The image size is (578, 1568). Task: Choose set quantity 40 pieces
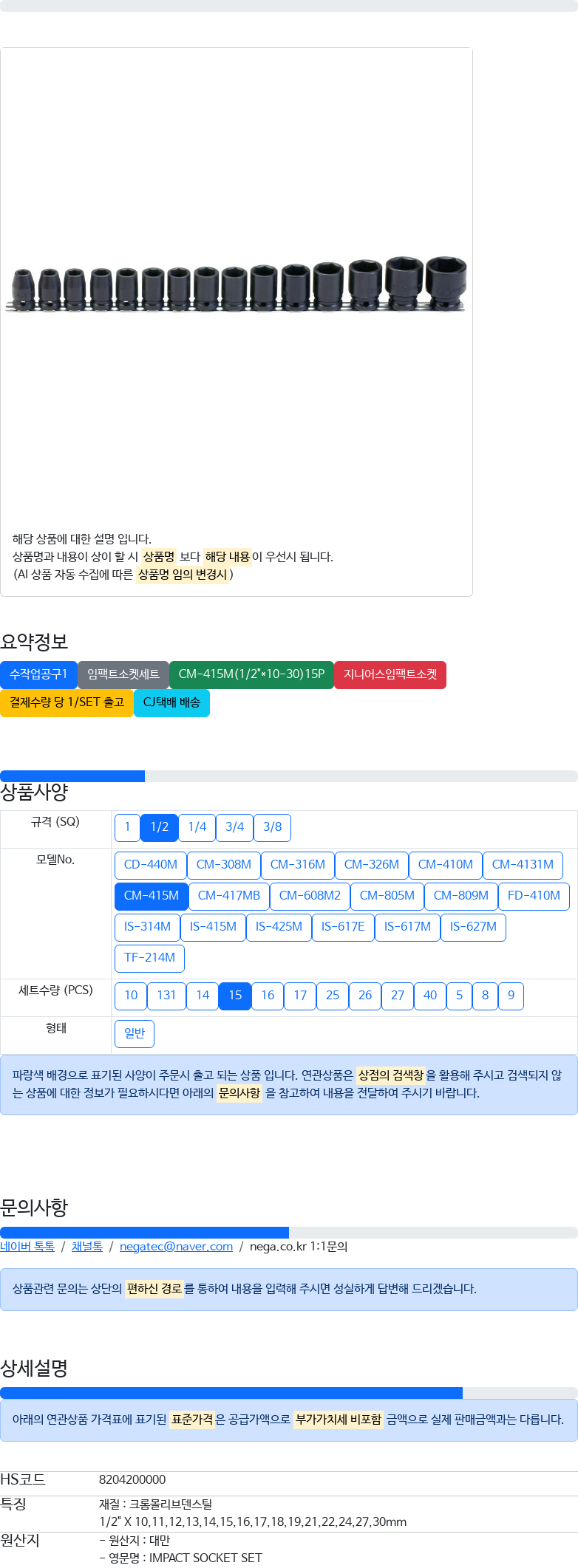pyautogui.click(x=430, y=996)
